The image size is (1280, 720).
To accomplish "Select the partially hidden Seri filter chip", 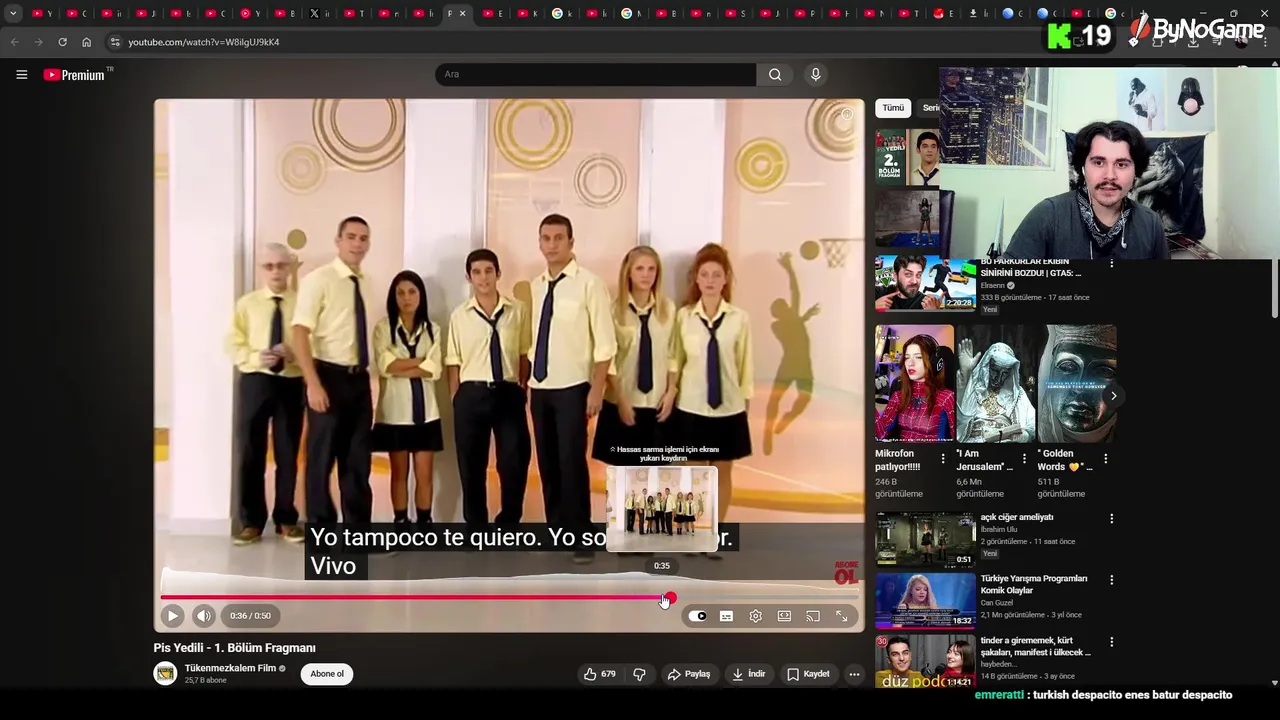I will [x=930, y=108].
